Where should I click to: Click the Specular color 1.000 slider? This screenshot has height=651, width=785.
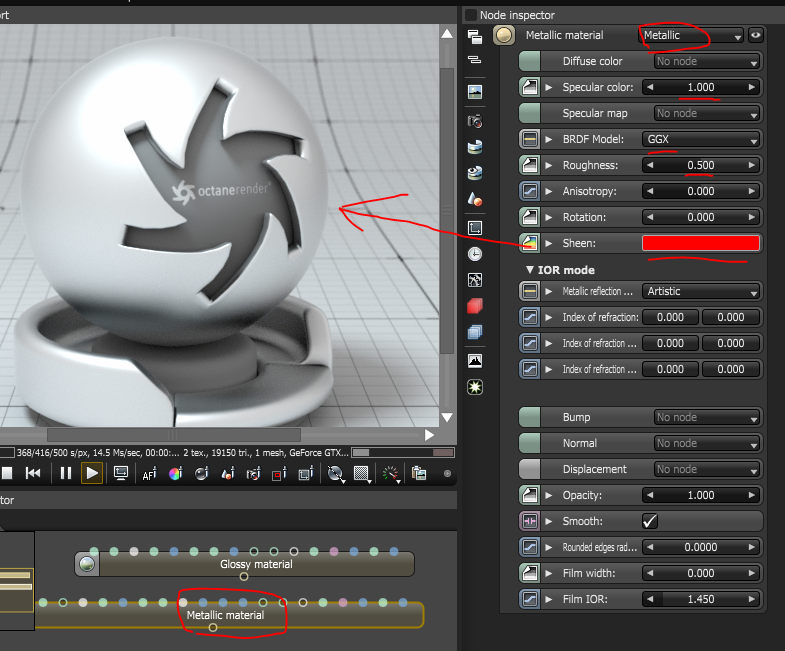tap(701, 87)
